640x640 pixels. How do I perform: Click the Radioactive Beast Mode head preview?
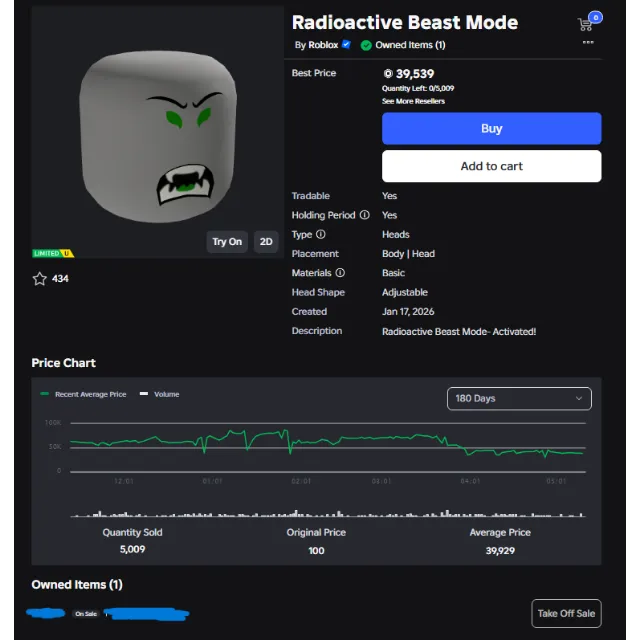[158, 137]
